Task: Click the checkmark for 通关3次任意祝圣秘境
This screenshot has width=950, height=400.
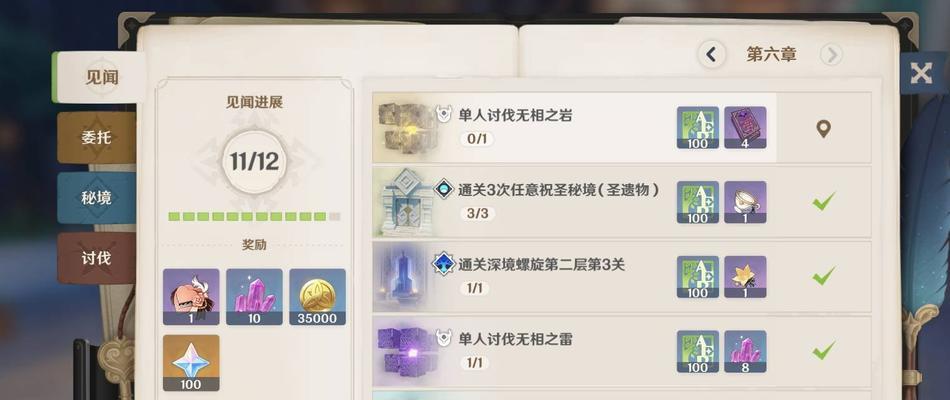Action: pyautogui.click(x=823, y=201)
